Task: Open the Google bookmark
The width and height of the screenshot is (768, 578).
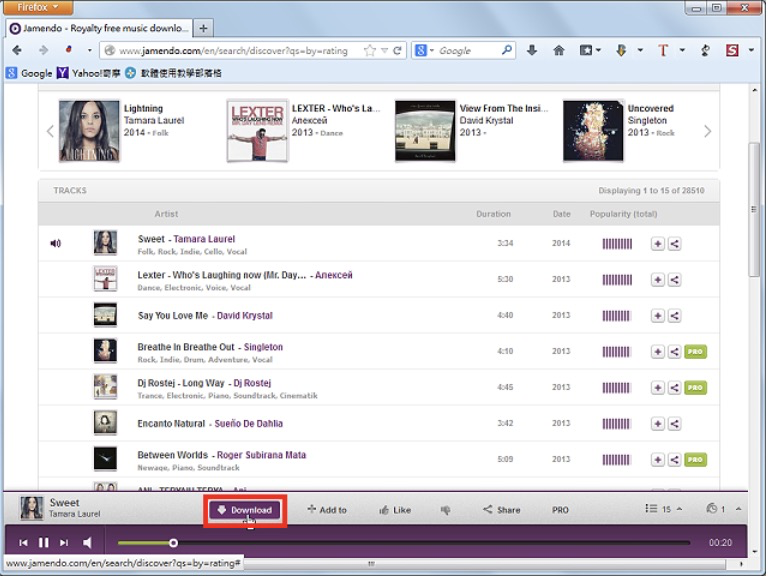Action: 30,73
